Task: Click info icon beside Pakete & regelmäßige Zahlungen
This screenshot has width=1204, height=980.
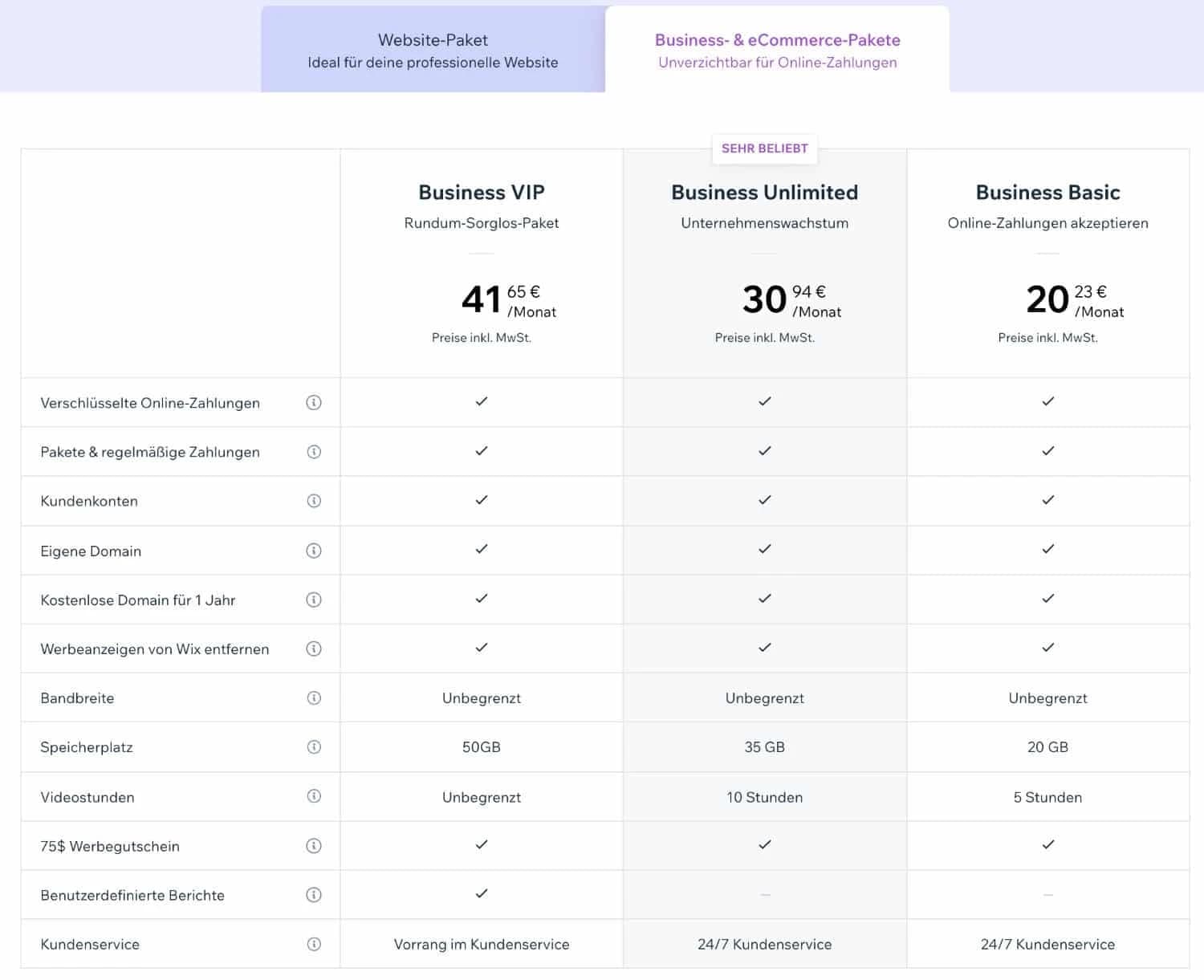Action: [314, 452]
